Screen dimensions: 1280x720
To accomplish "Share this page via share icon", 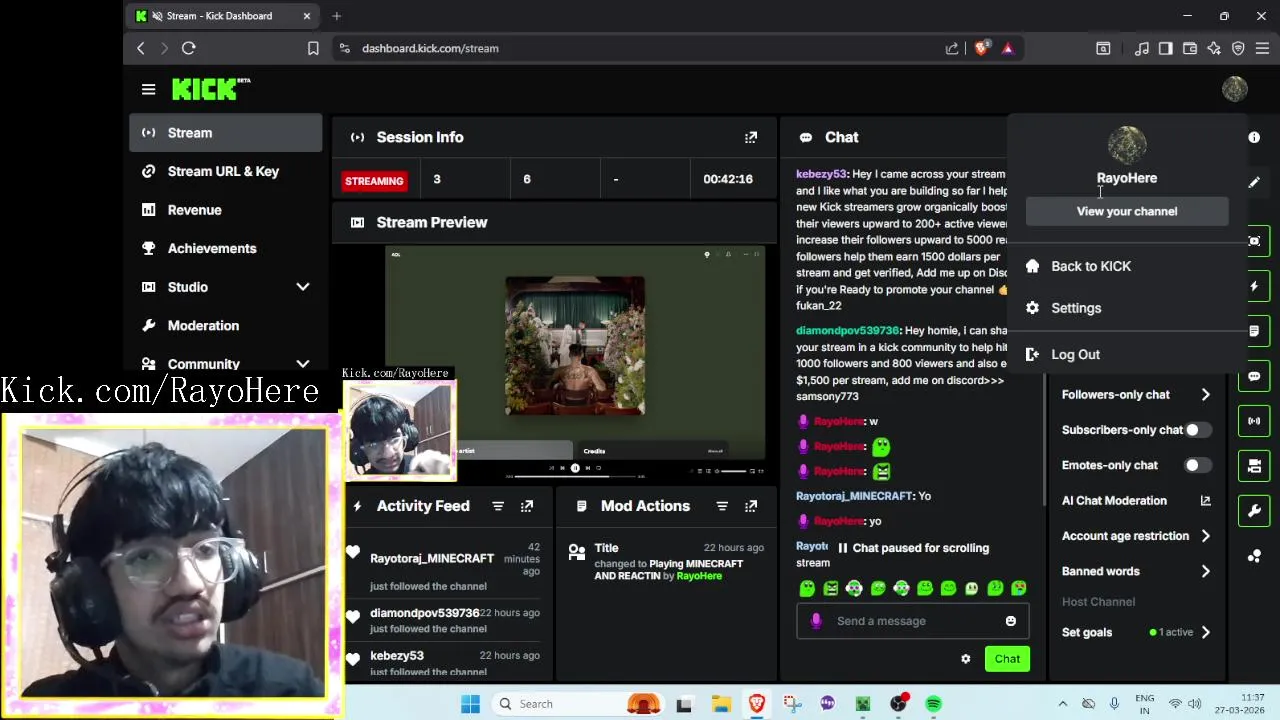I will point(952,48).
